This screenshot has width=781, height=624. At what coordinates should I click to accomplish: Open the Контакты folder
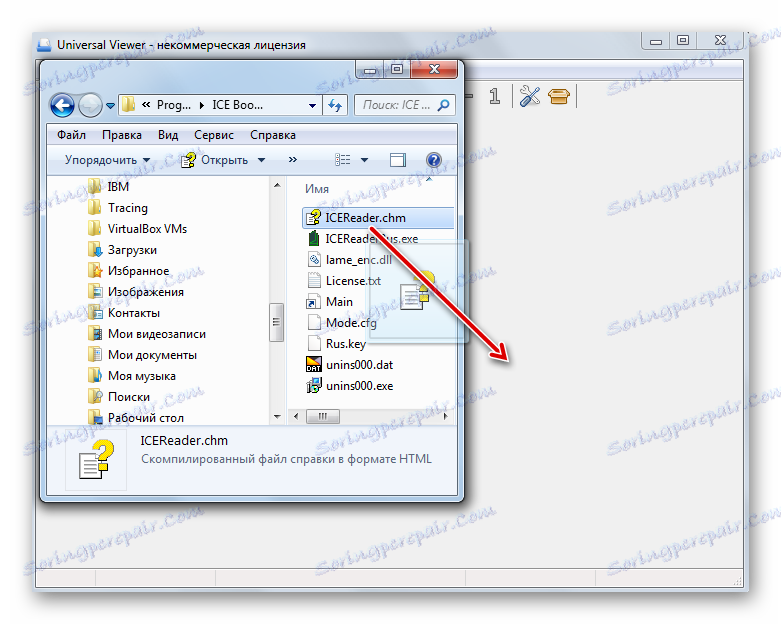[x=124, y=313]
